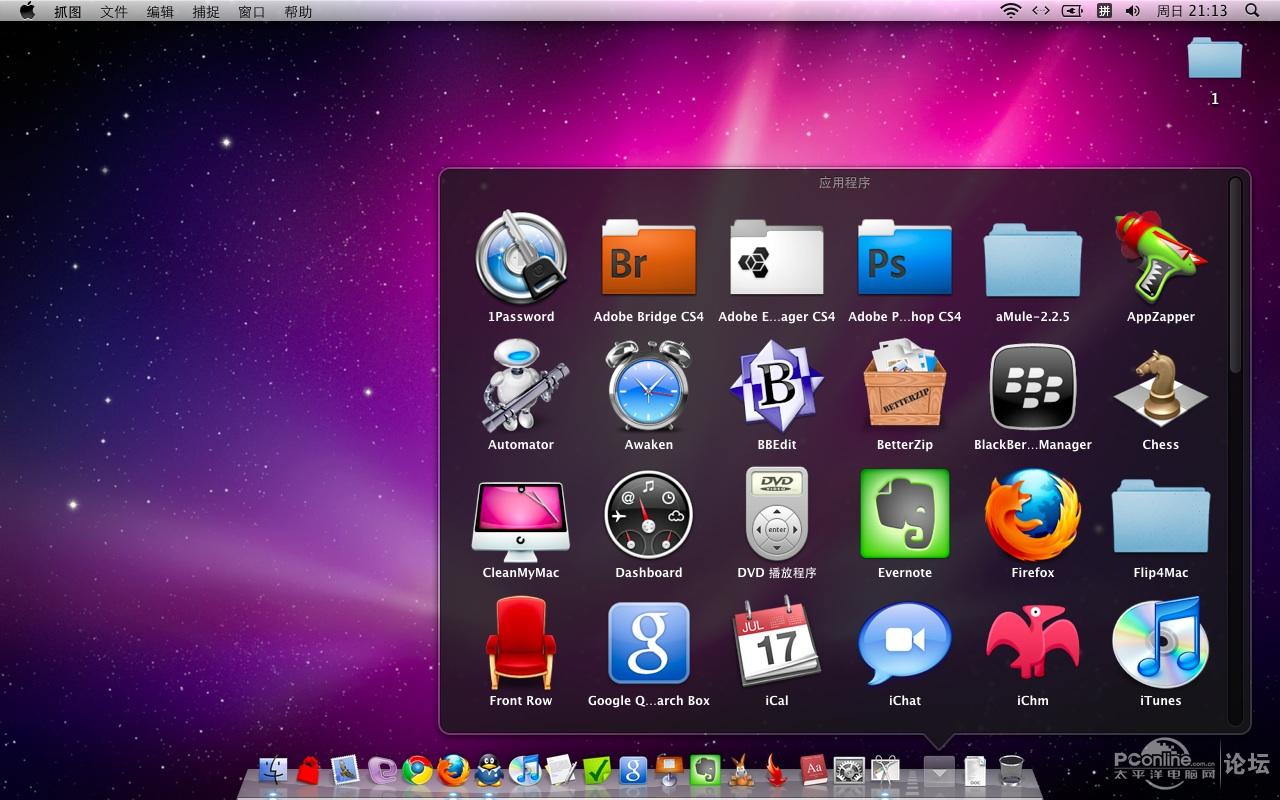Screen dimensions: 1280x800
Task: Click Firefox icon in the Dock
Action: coord(453,770)
